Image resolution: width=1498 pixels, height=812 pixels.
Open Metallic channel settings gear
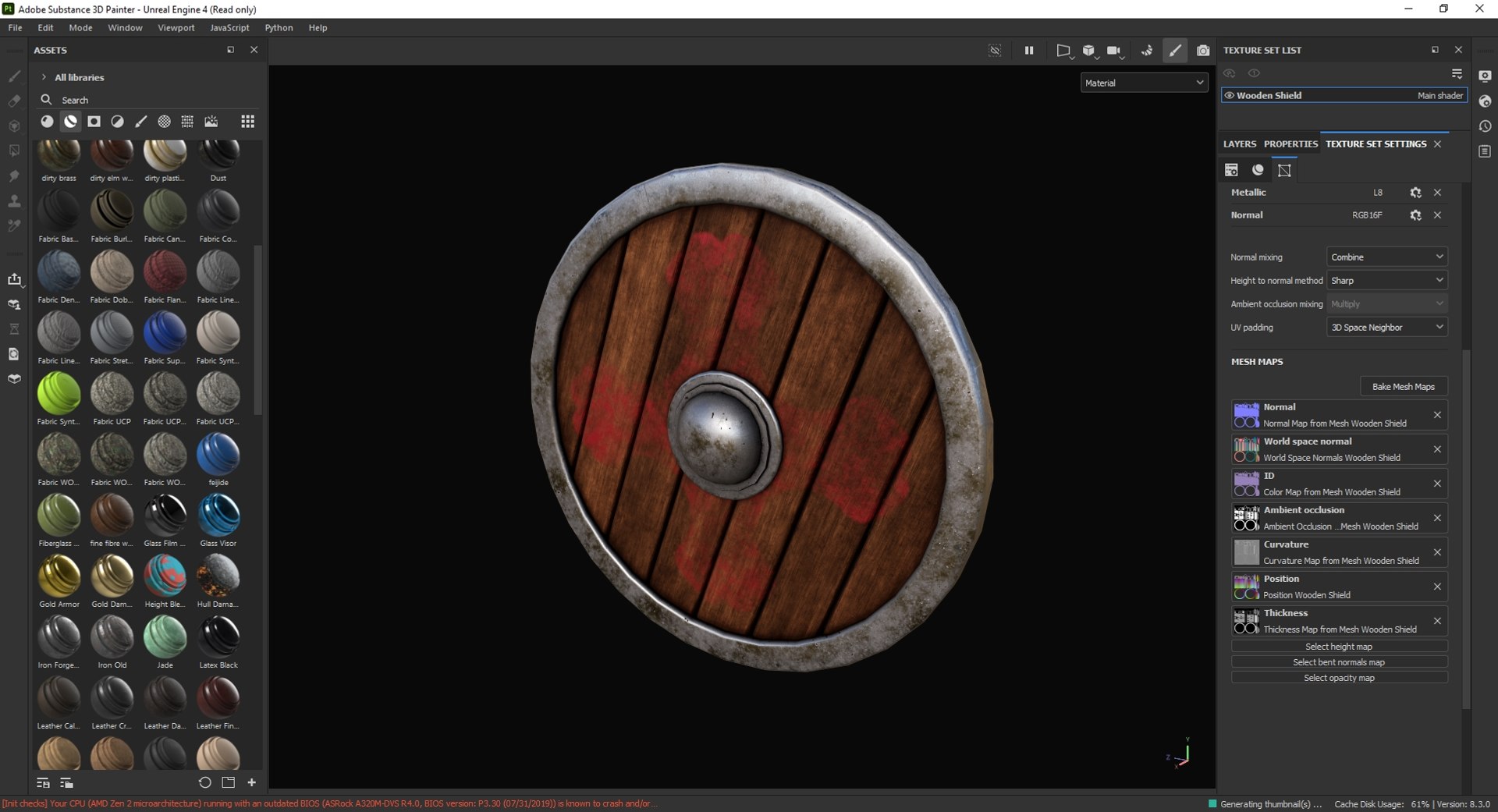[x=1415, y=193]
